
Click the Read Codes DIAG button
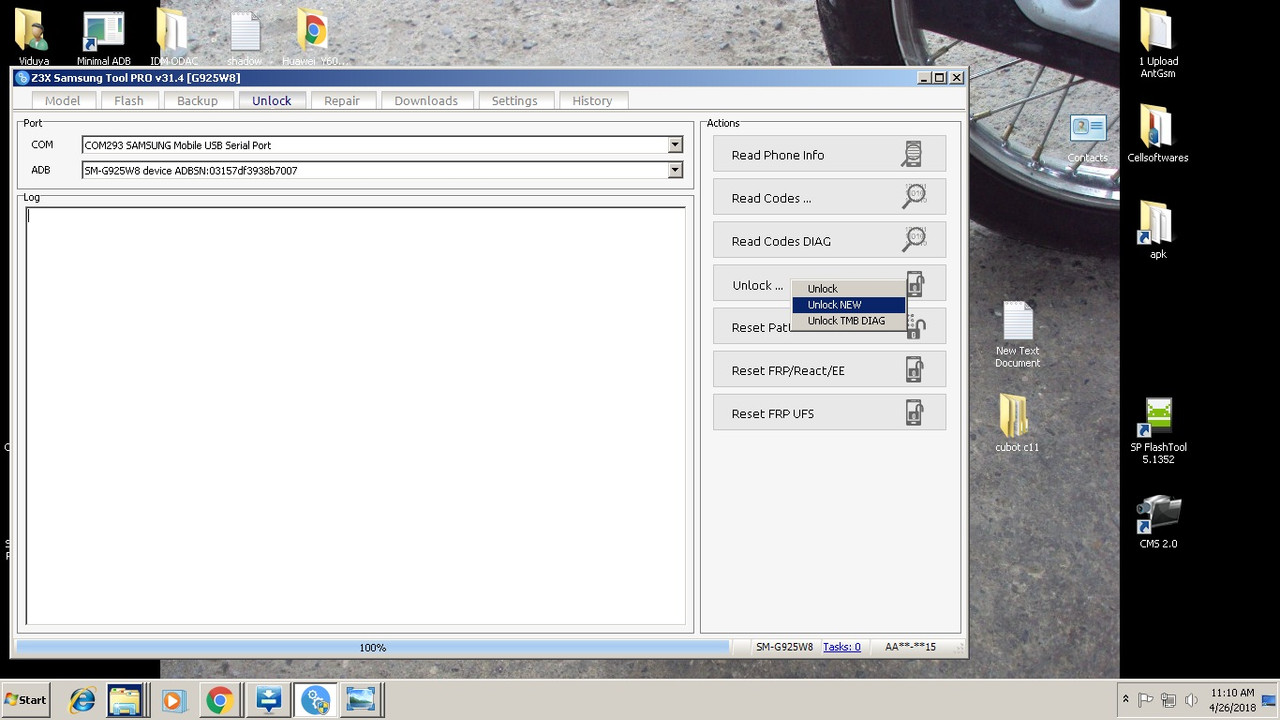point(829,241)
